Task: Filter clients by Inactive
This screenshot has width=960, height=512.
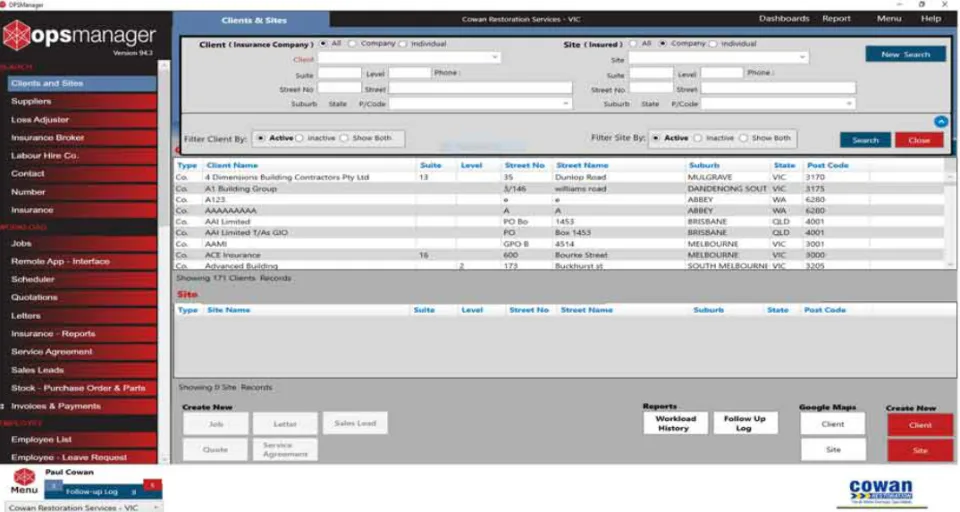Action: coord(299,138)
